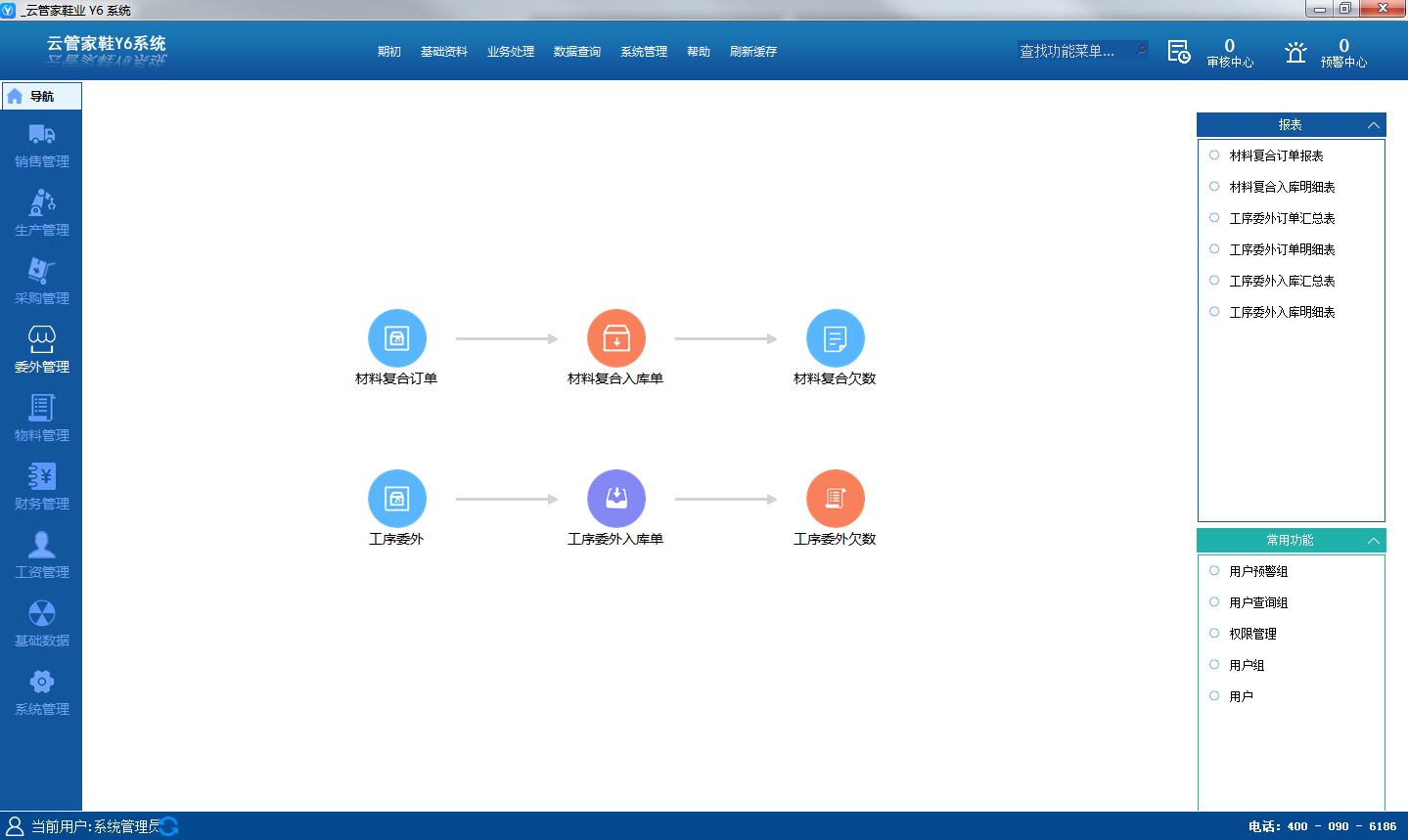
Task: Open the 材料复合订单 workflow icon
Action: tap(396, 338)
